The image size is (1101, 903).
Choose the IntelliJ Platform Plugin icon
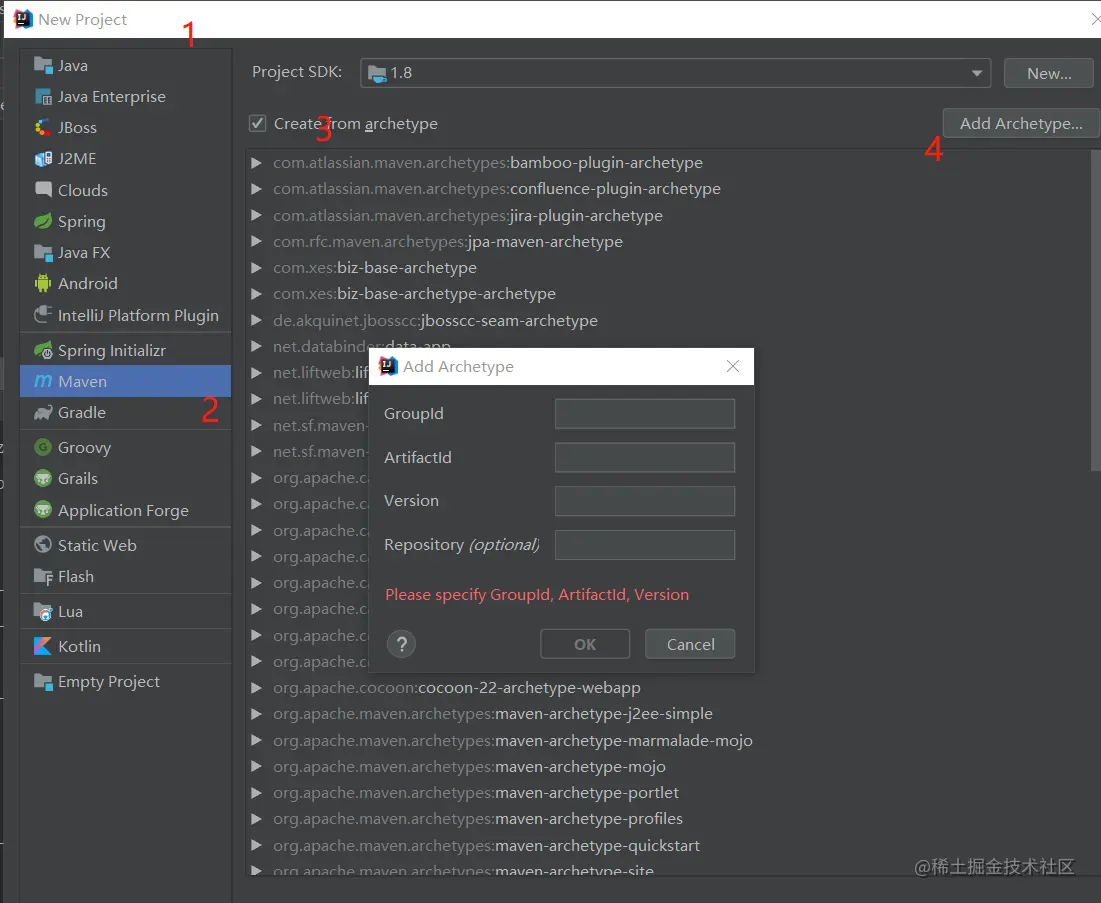pos(44,315)
